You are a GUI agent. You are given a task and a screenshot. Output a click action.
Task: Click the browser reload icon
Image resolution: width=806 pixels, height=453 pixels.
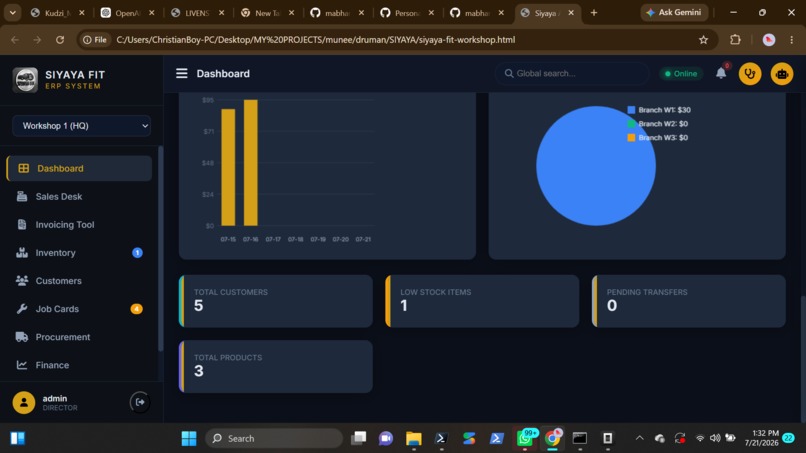click(x=60, y=40)
